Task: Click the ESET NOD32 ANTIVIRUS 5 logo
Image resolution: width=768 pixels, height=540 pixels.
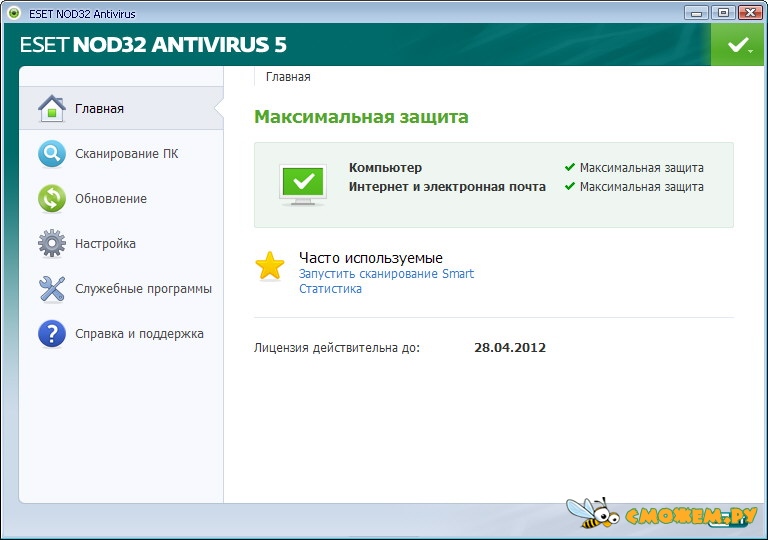Action: click(153, 45)
